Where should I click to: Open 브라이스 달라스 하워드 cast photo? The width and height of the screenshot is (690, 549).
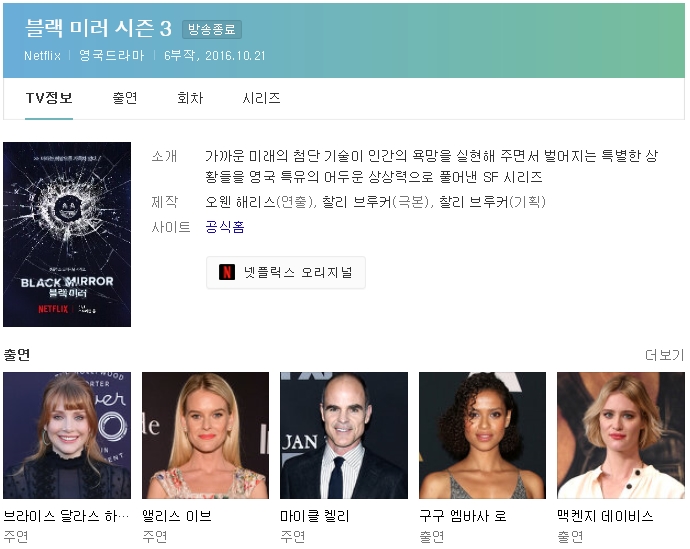67,435
